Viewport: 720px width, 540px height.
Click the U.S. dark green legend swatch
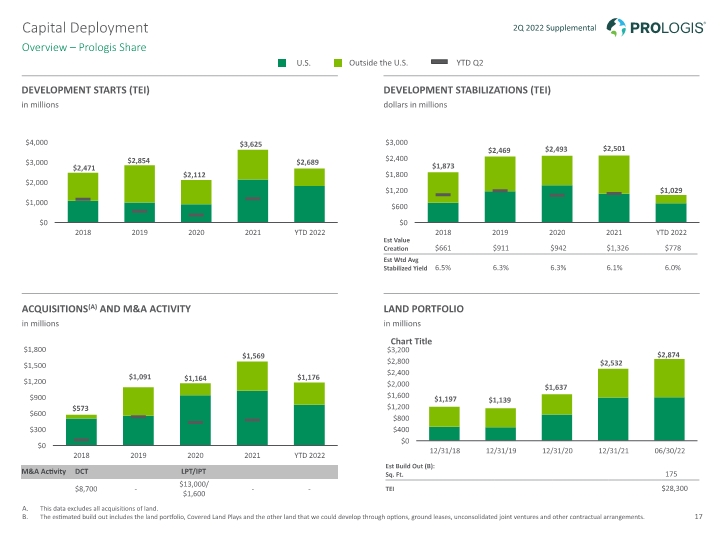point(282,63)
